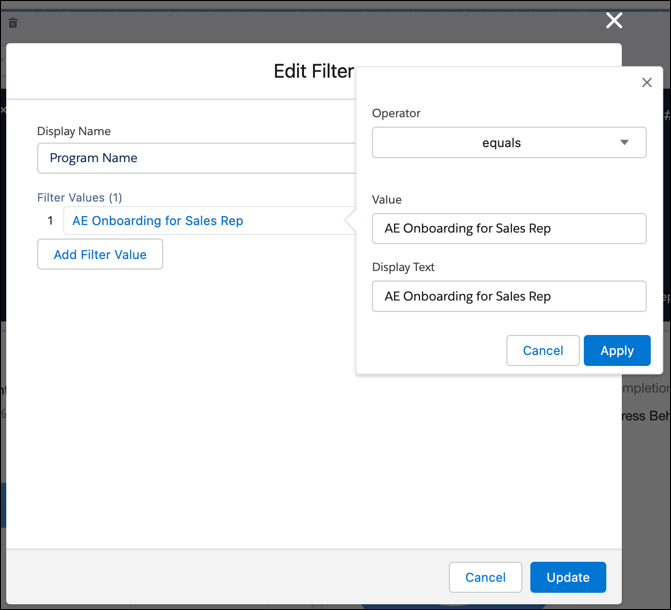Screen dimensions: 671x610
Task: Cancel the Edit Filter dialog
Action: point(485,577)
